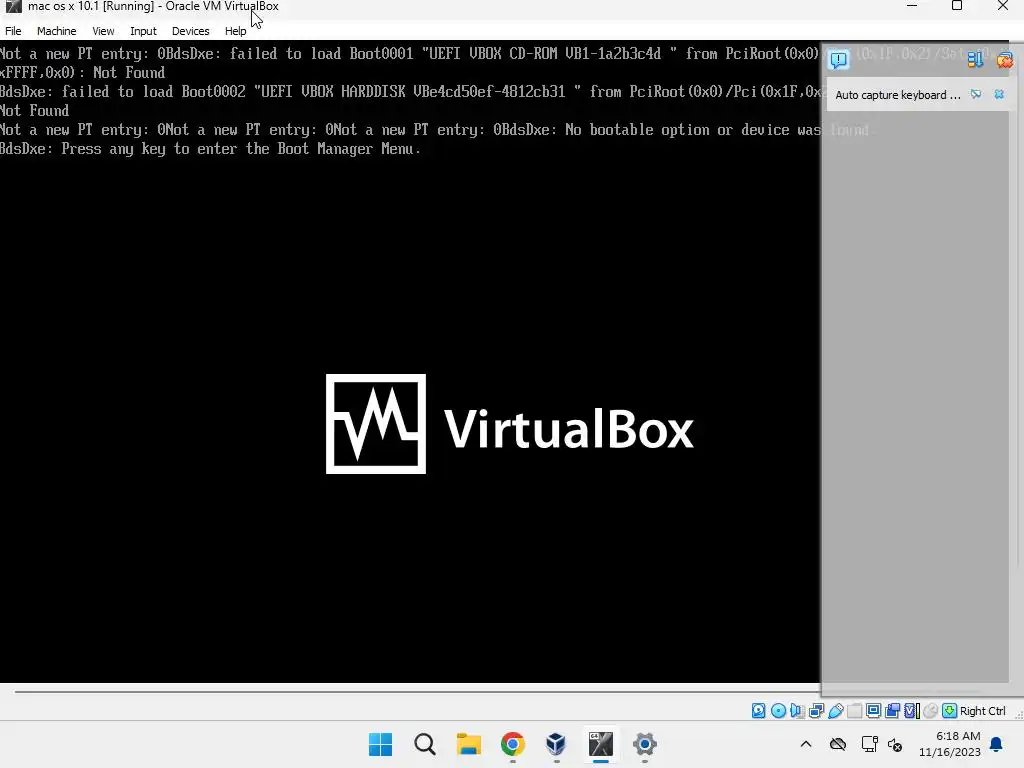Click the muted volume tray icon

895,744
